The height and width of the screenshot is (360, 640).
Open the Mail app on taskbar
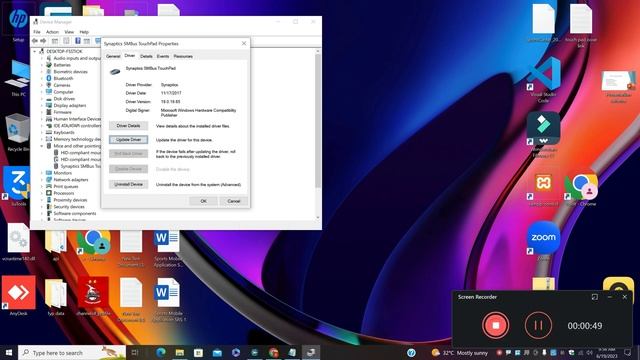pyautogui.click(x=217, y=352)
